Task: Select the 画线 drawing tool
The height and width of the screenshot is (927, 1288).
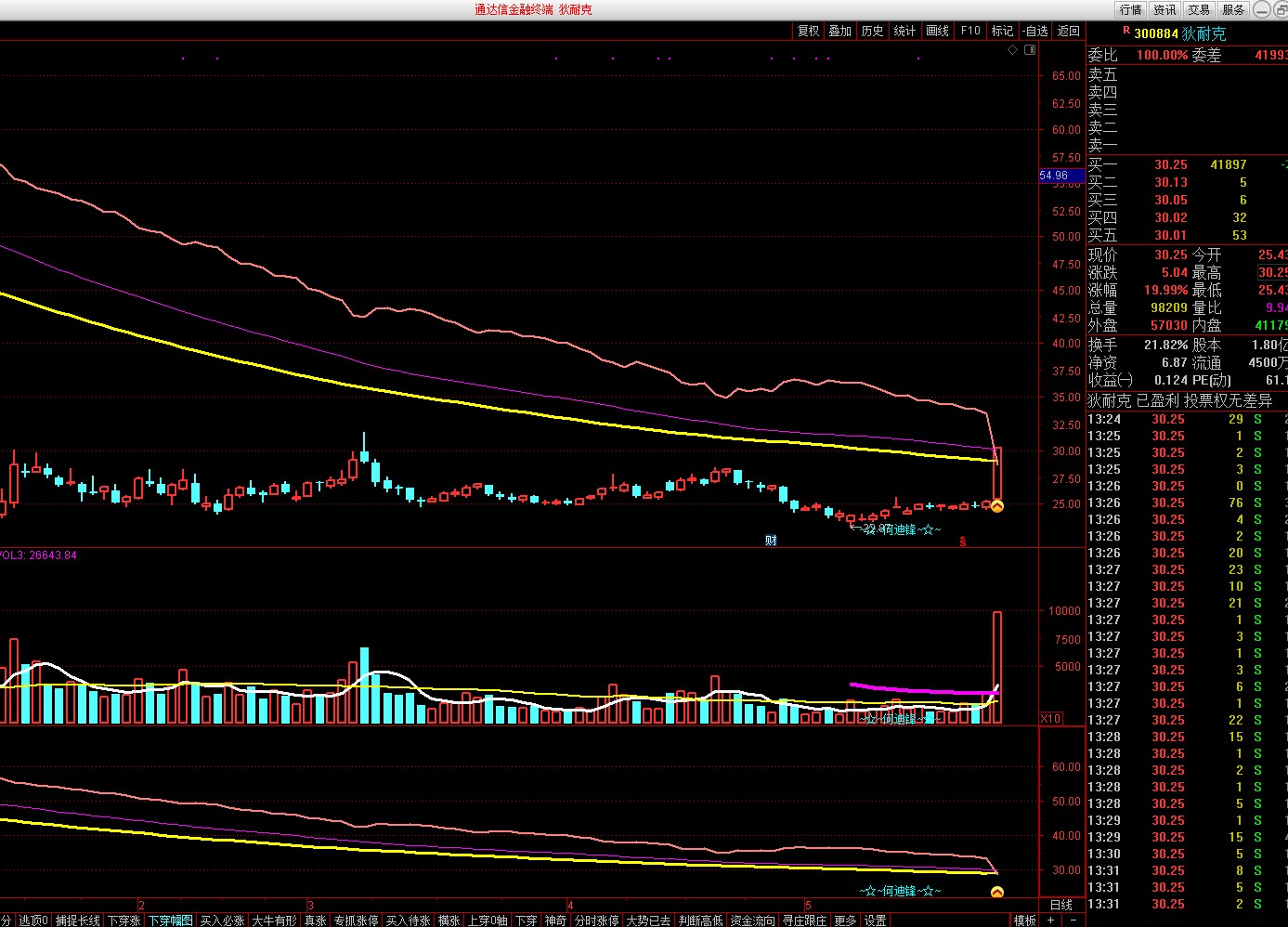Action: point(938,31)
